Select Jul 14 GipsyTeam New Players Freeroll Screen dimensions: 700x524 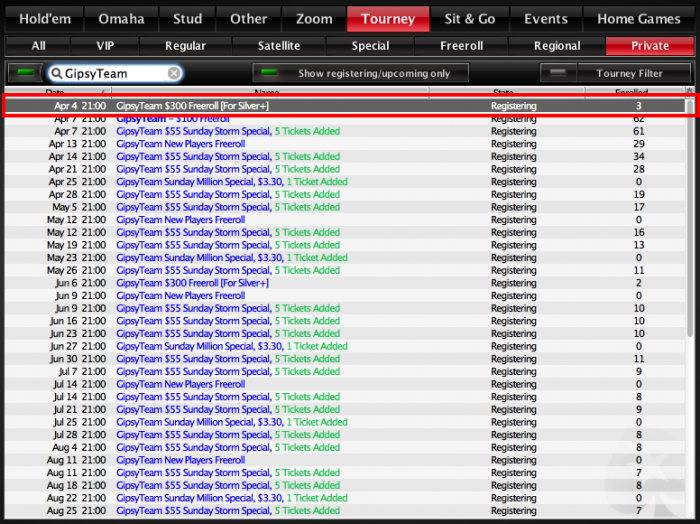coord(345,384)
